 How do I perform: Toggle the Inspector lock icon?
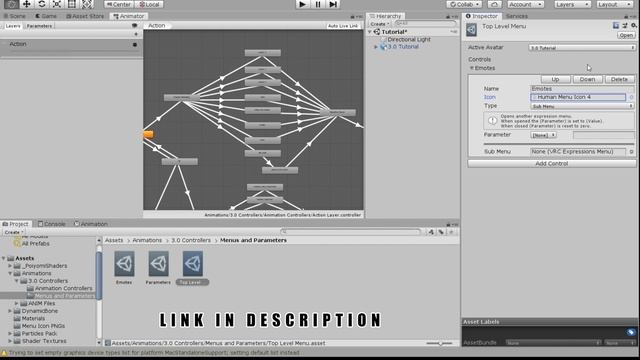tap(626, 16)
